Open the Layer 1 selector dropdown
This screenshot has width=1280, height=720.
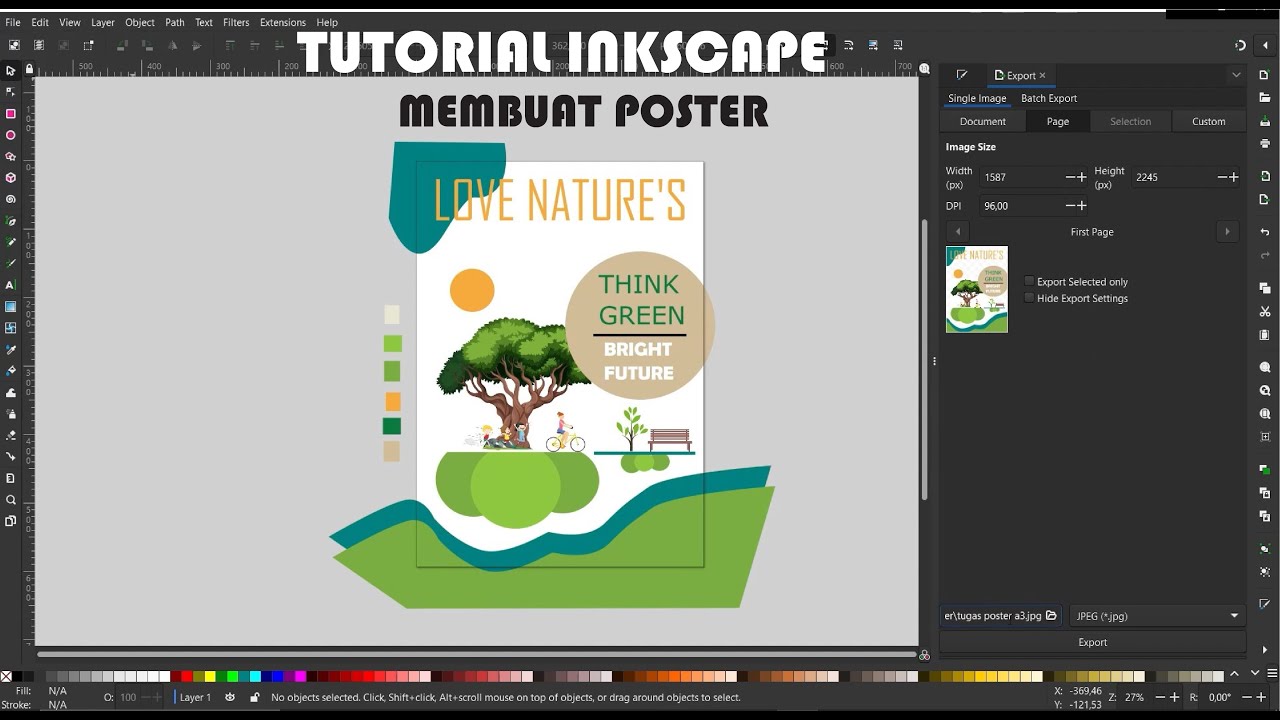194,697
